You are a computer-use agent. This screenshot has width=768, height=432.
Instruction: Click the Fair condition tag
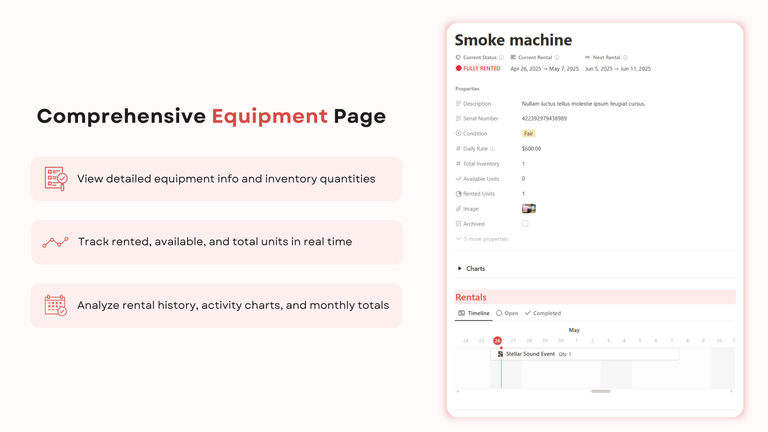(x=528, y=133)
